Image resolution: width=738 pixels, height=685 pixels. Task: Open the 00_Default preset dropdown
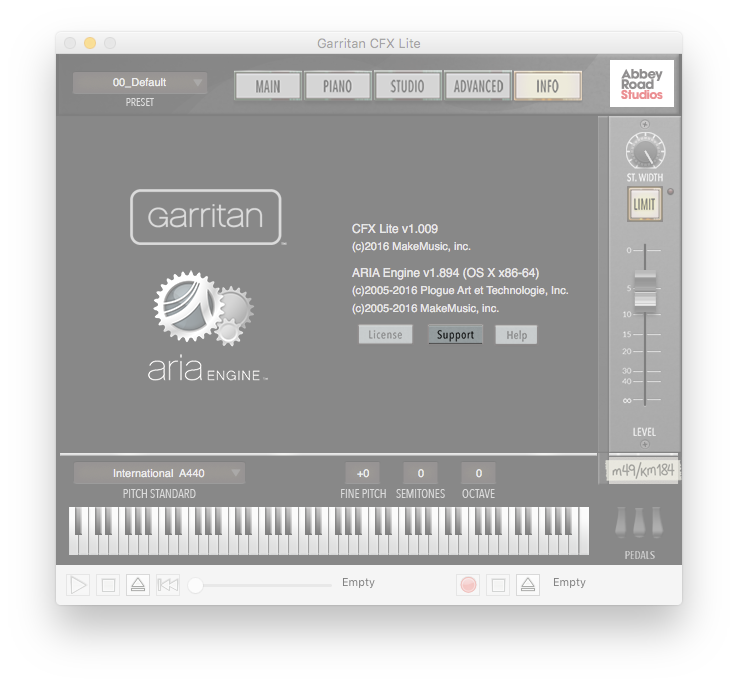[139, 82]
